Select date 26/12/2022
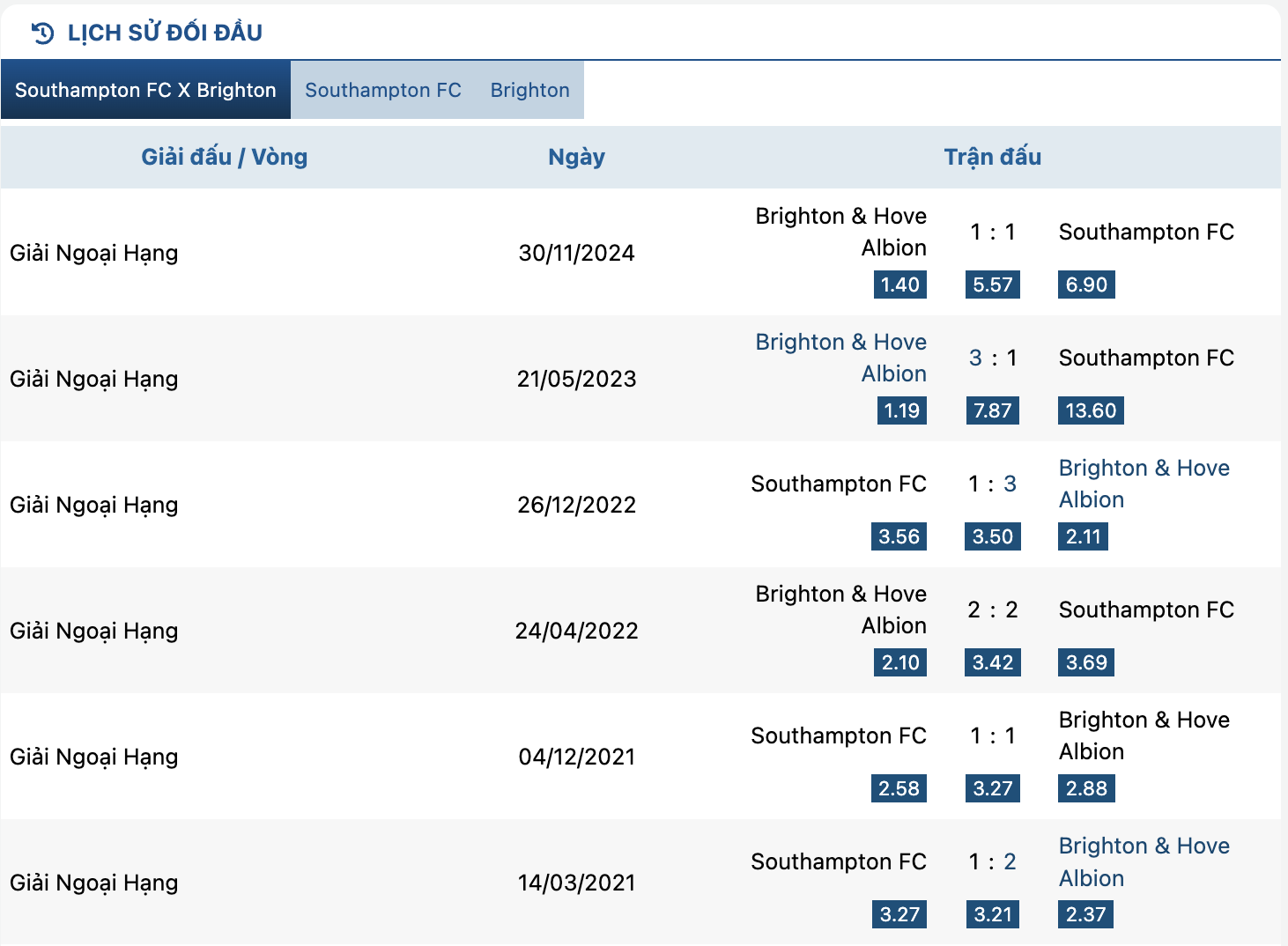This screenshot has height=946, width=1288. click(x=577, y=505)
